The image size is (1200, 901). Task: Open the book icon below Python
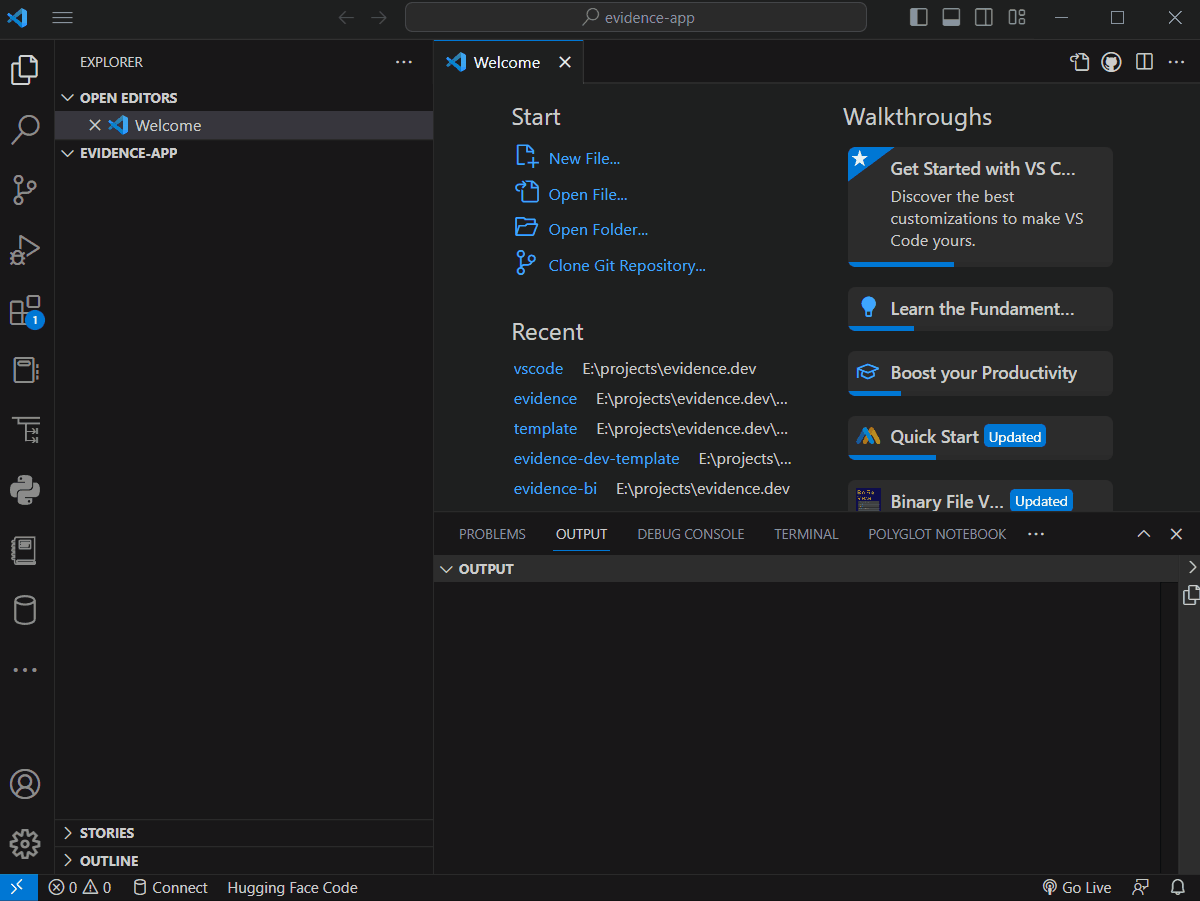click(25, 550)
